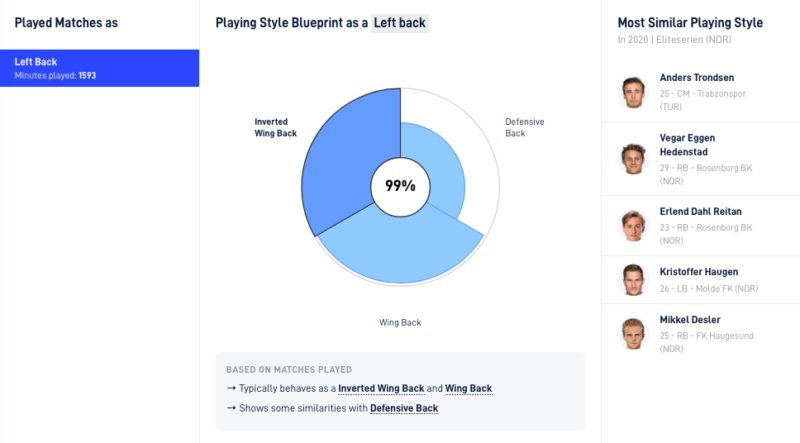Screen dimensions: 800x443
Task: Open Kristoffer Haugen name link
Action: 698,272
